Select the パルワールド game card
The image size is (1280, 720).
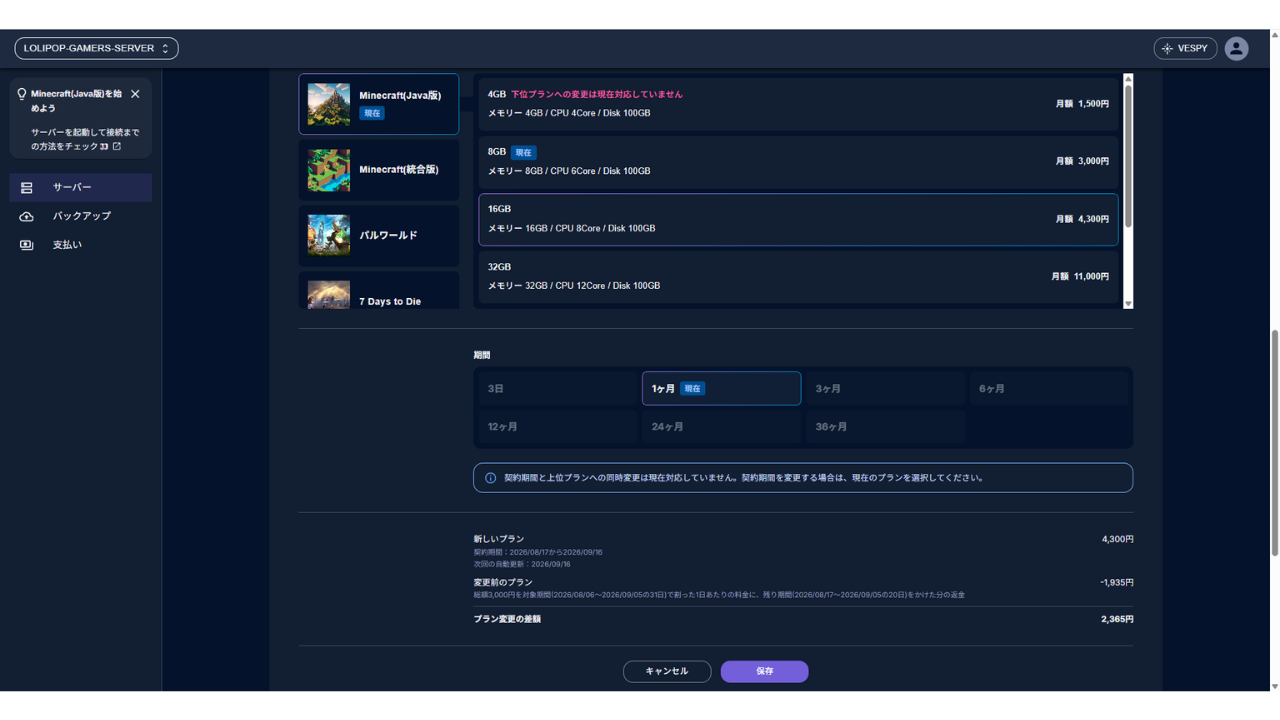[379, 235]
